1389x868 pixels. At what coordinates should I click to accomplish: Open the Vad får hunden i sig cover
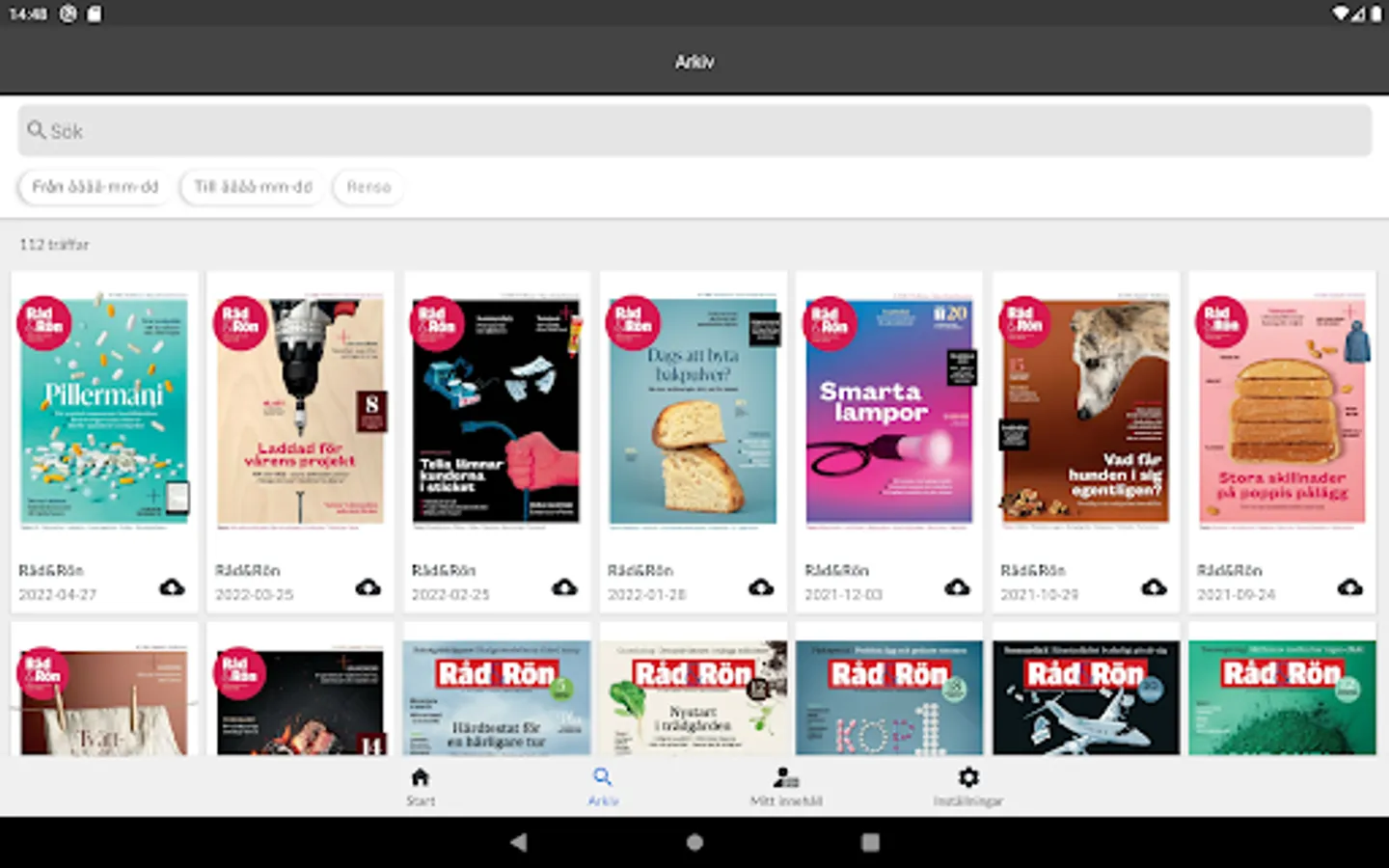coord(1086,412)
